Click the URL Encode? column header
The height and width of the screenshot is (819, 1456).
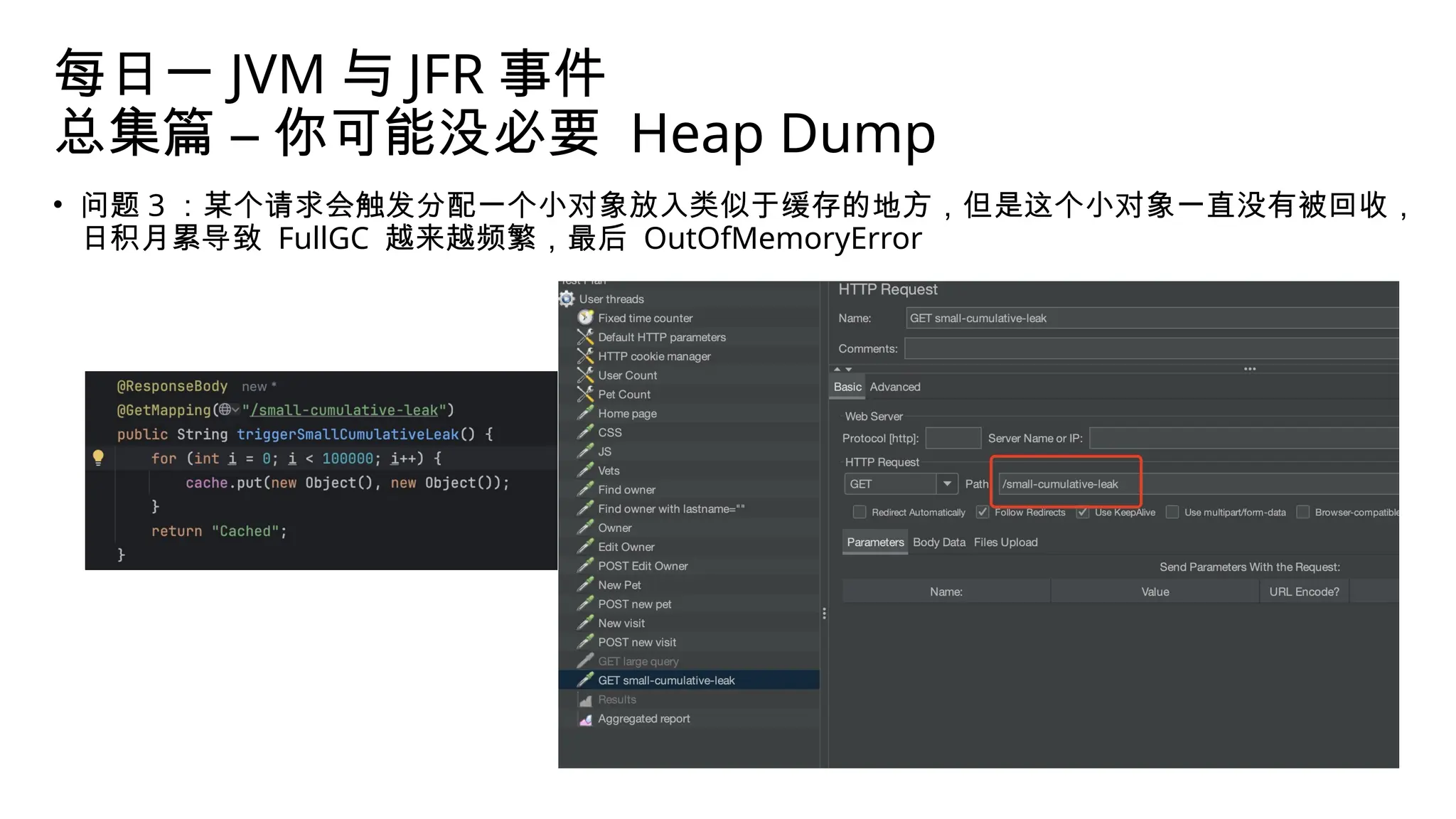[x=1305, y=591]
